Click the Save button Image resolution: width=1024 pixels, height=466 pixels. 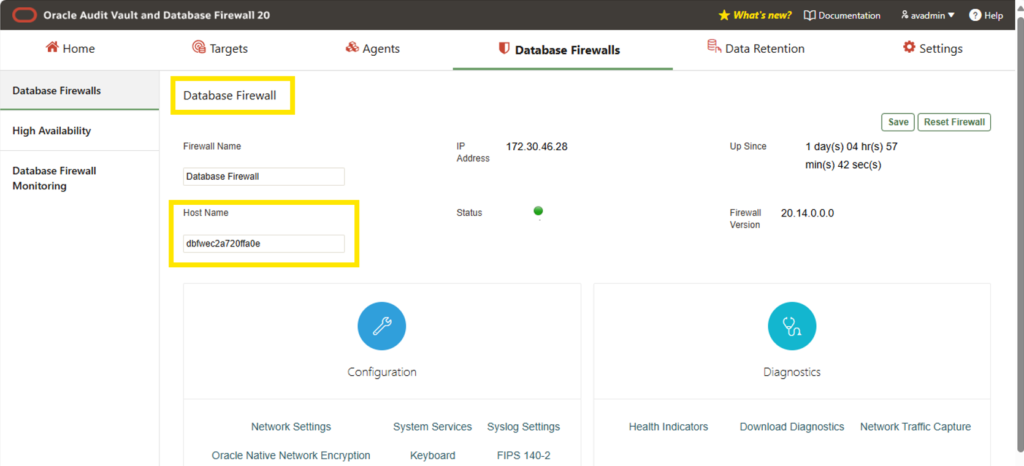898,122
